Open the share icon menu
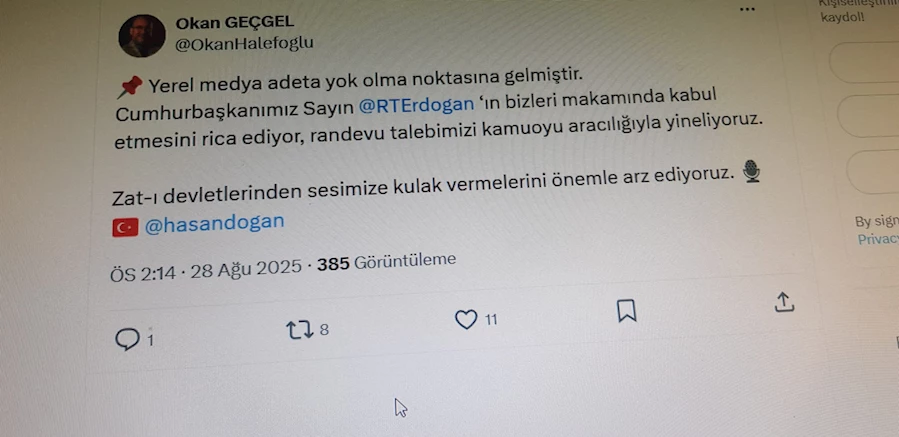 pos(784,302)
